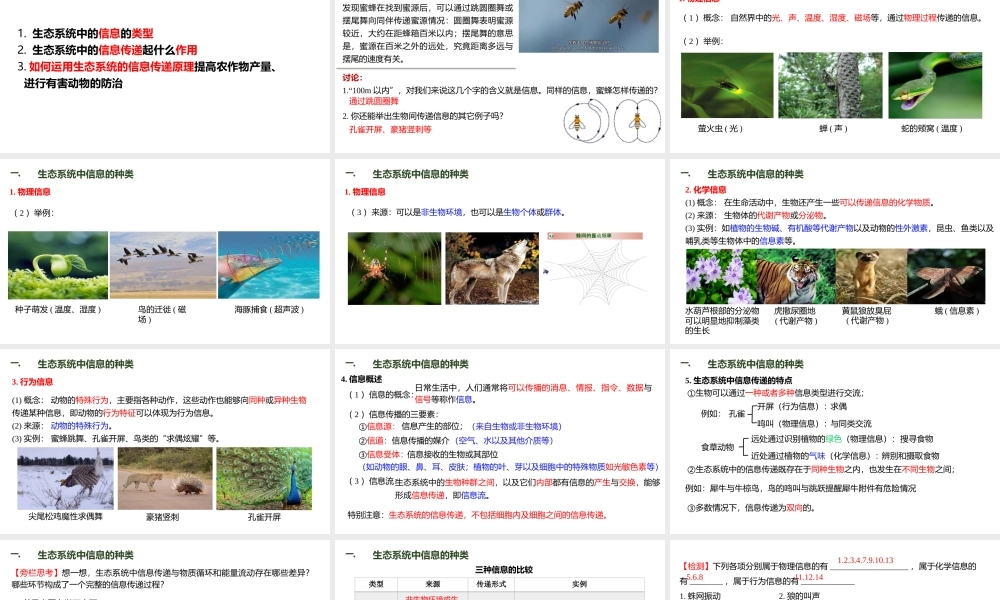
Task: Click caption 黄鼠狼放臭屁
Action: click(x=866, y=311)
